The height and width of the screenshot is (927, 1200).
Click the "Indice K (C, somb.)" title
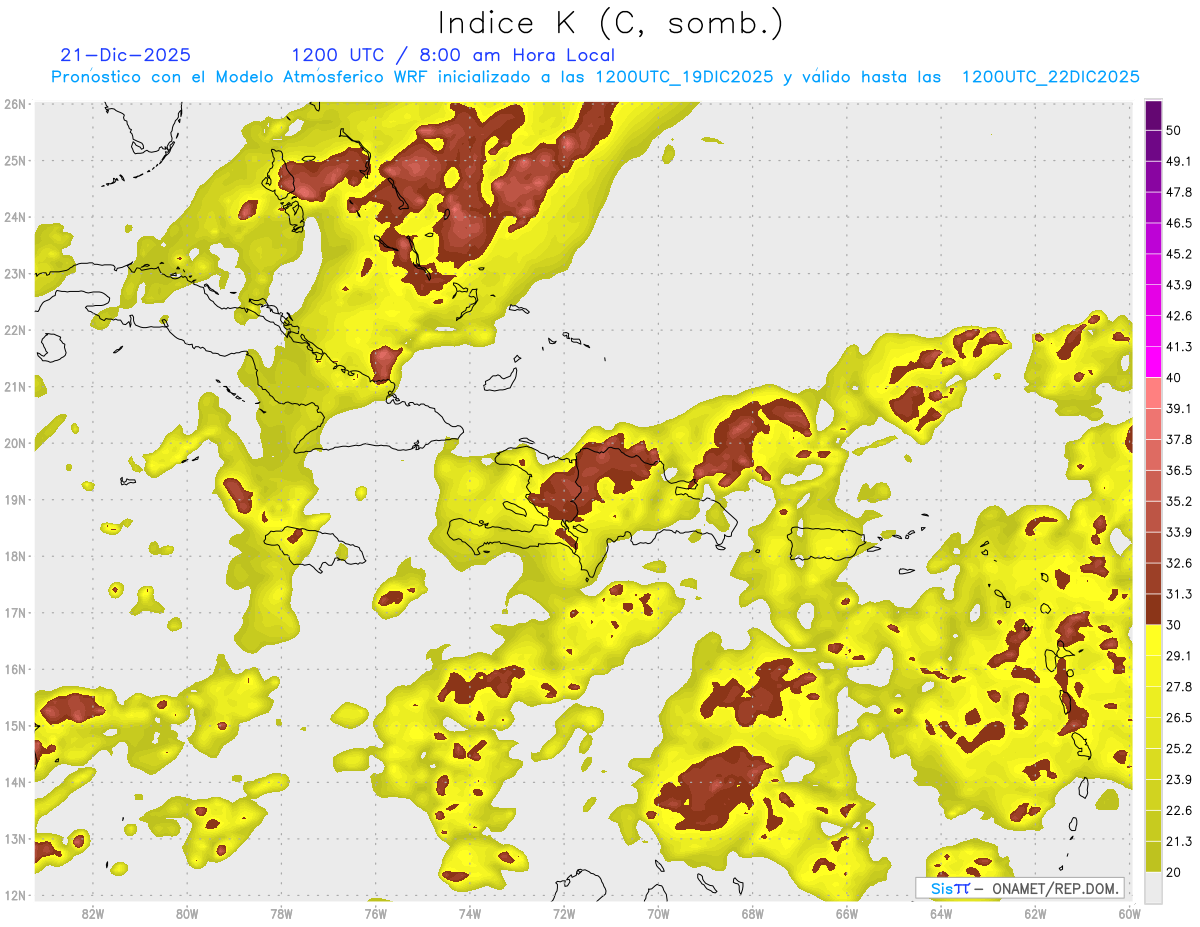tap(611, 24)
